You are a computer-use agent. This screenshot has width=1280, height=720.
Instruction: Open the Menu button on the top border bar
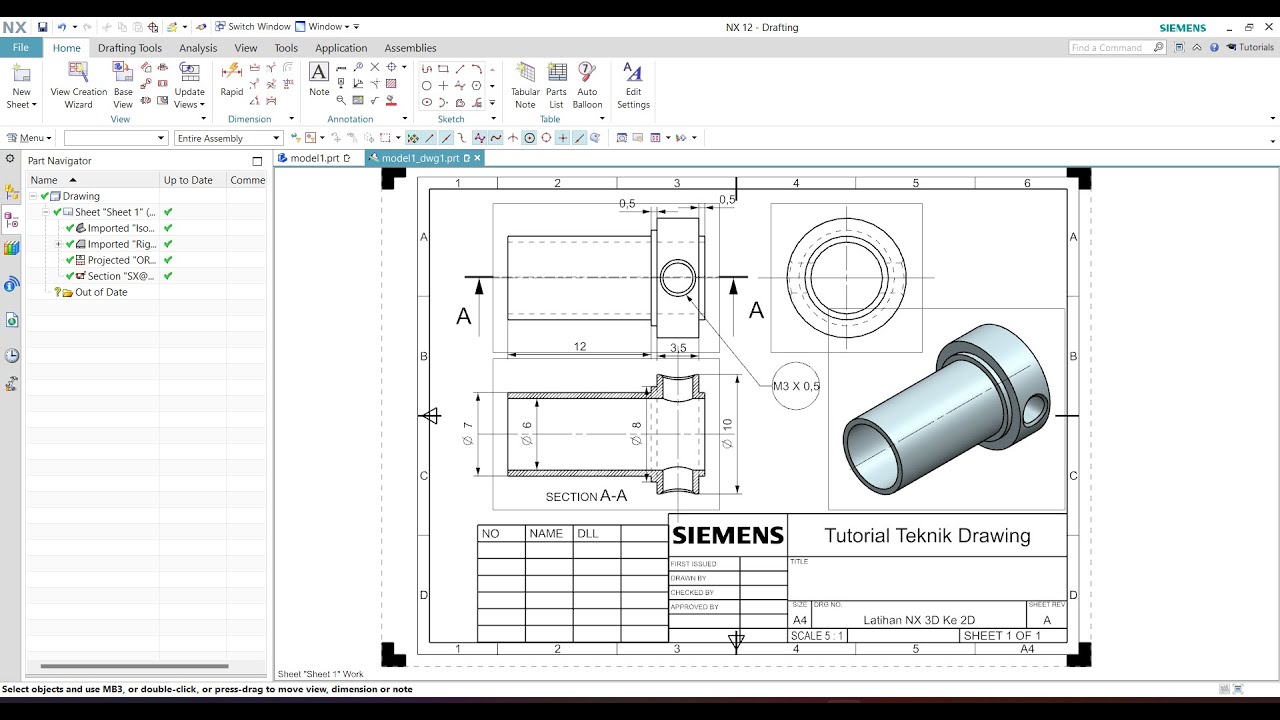pyautogui.click(x=29, y=138)
